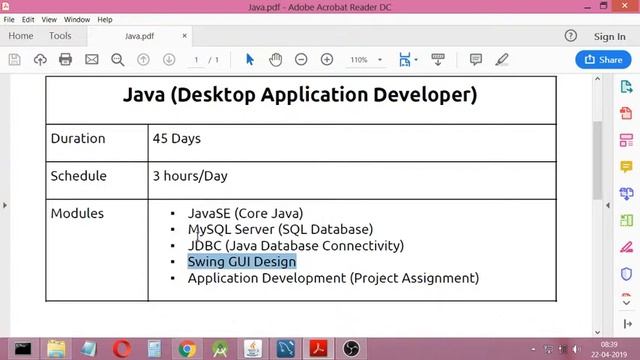Toggle the scrolling read mode icon
Image resolution: width=640 pixels, height=360 pixels.
point(438,60)
